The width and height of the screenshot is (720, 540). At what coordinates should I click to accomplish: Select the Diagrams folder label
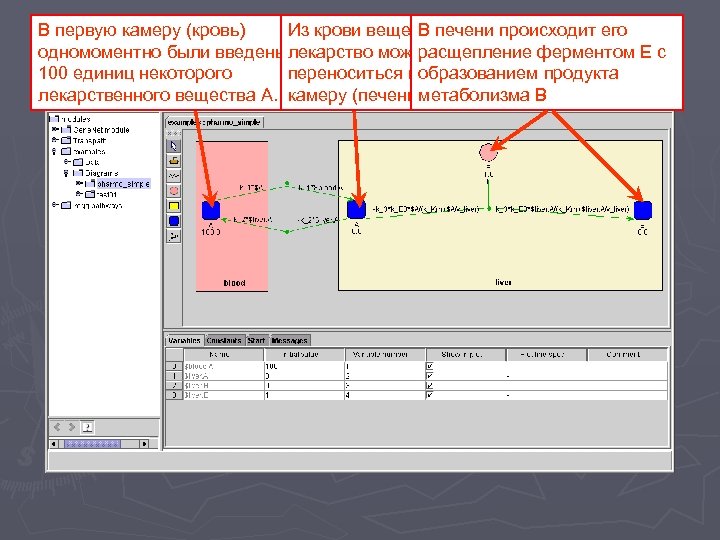tap(102, 173)
